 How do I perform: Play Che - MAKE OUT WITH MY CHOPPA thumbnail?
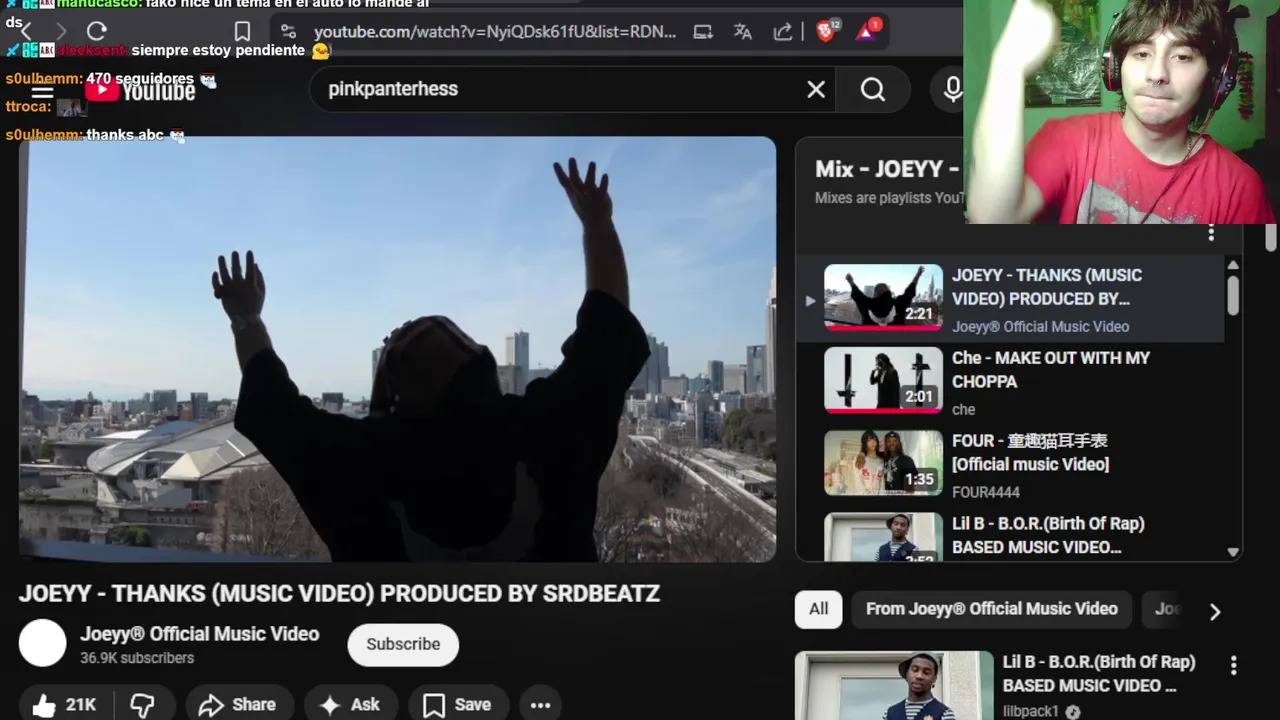(x=883, y=380)
